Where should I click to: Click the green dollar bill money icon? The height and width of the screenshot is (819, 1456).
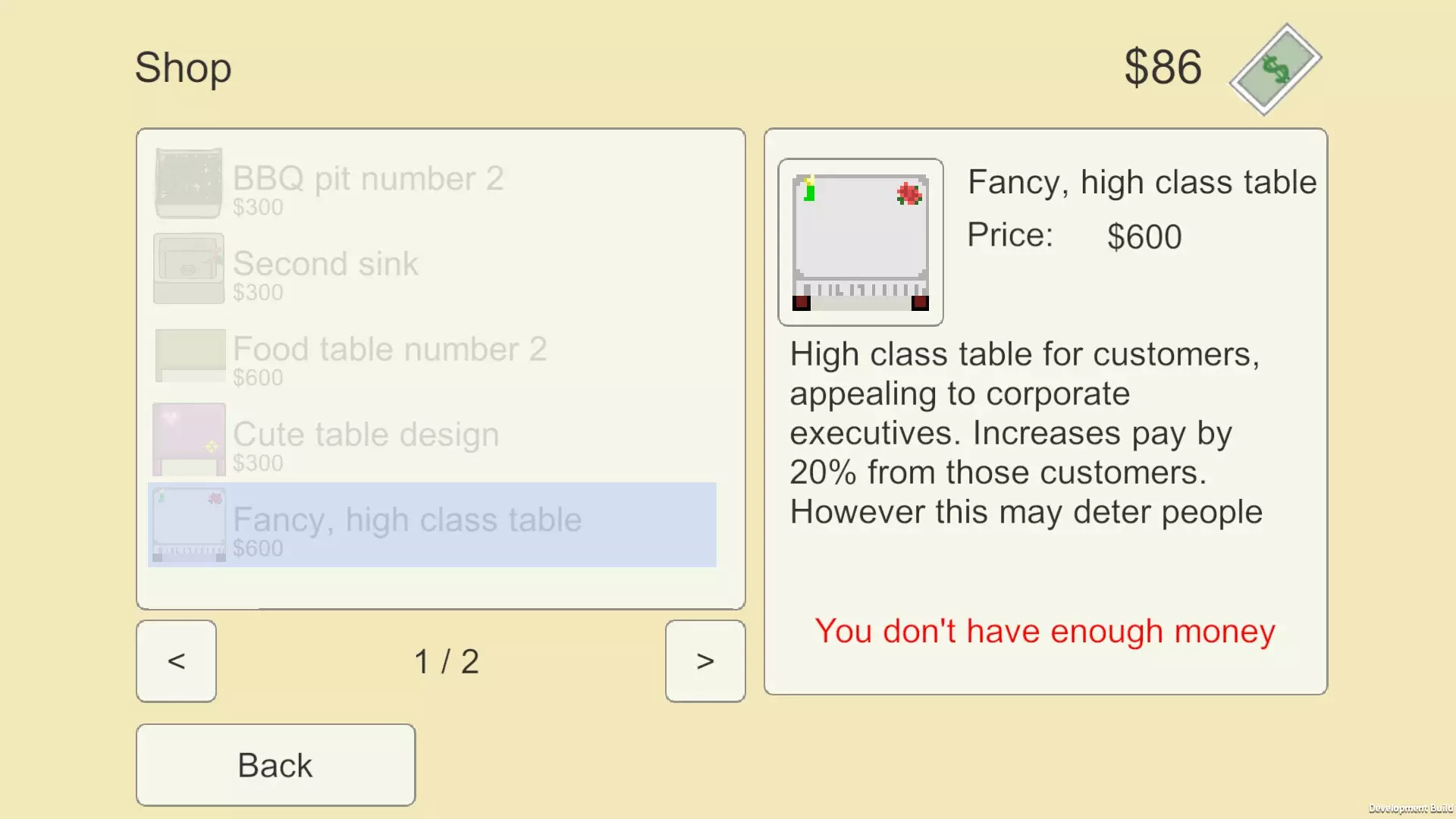point(1276,69)
